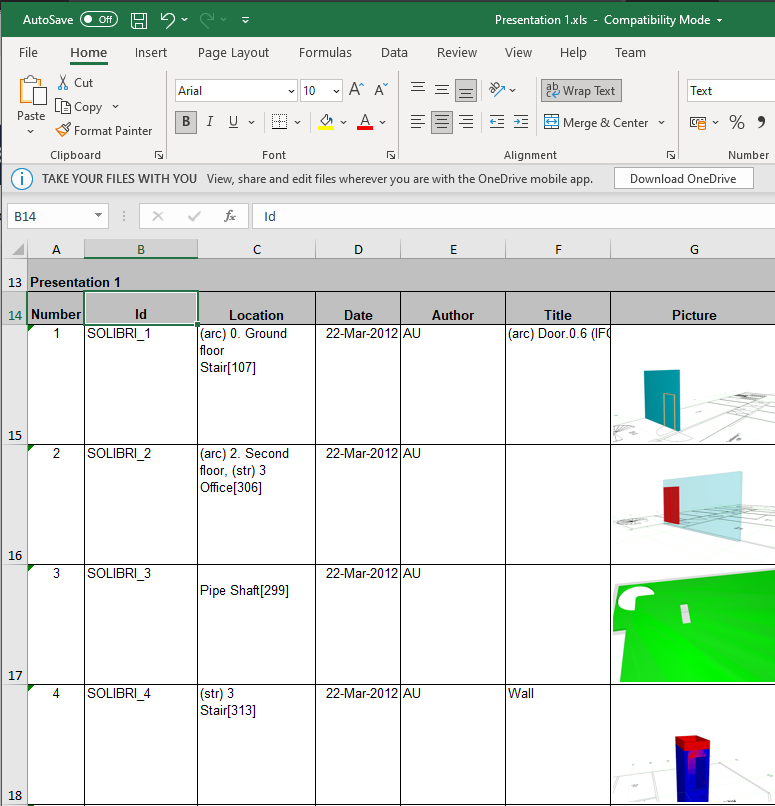Toggle Bold formatting
775x806 pixels.
tap(186, 122)
